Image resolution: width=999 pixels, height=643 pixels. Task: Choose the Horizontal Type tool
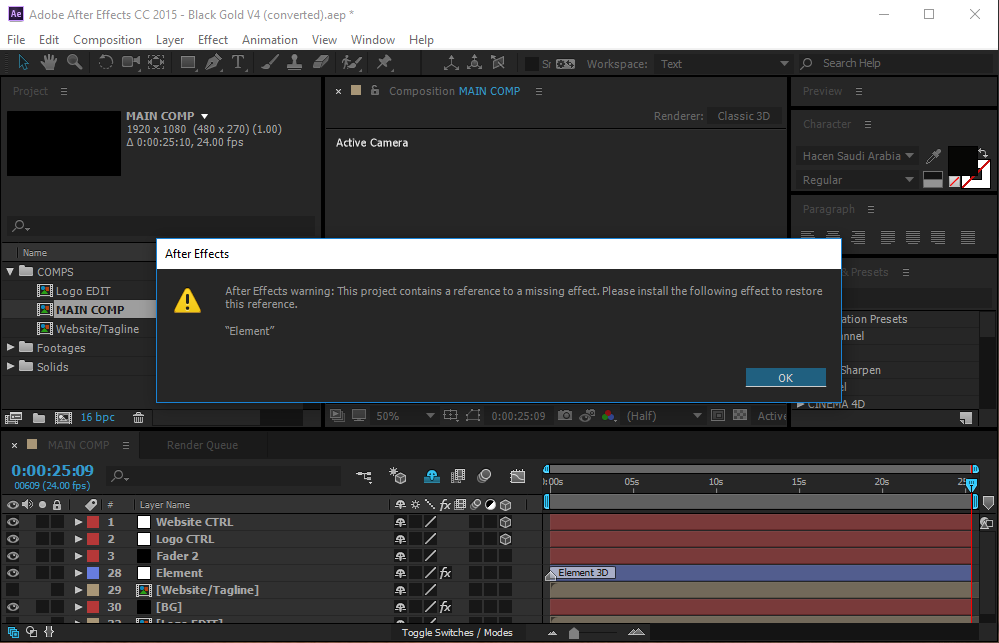click(238, 63)
